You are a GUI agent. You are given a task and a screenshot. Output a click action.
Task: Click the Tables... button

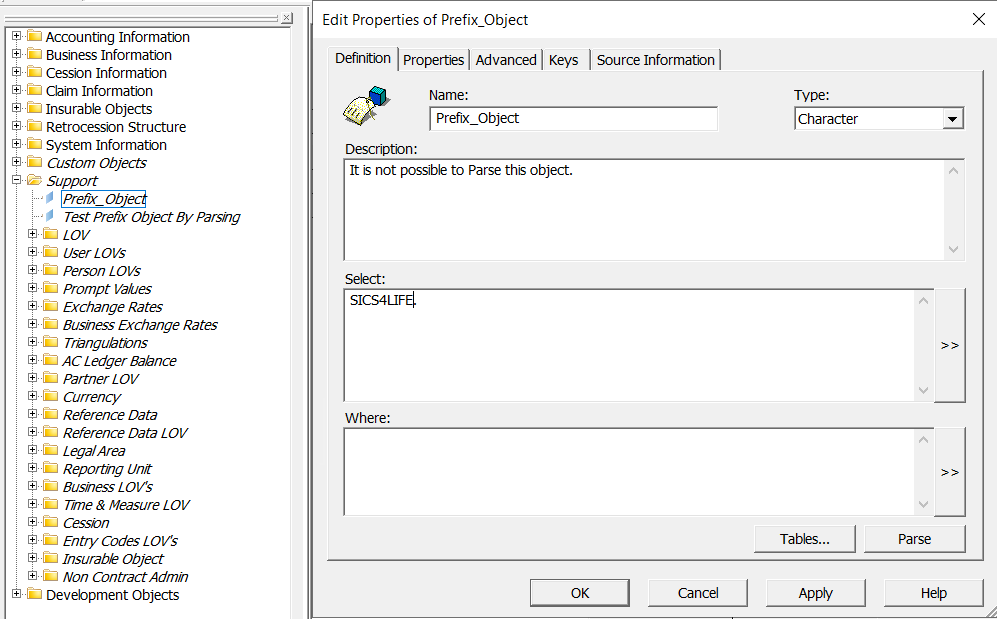[x=805, y=539]
